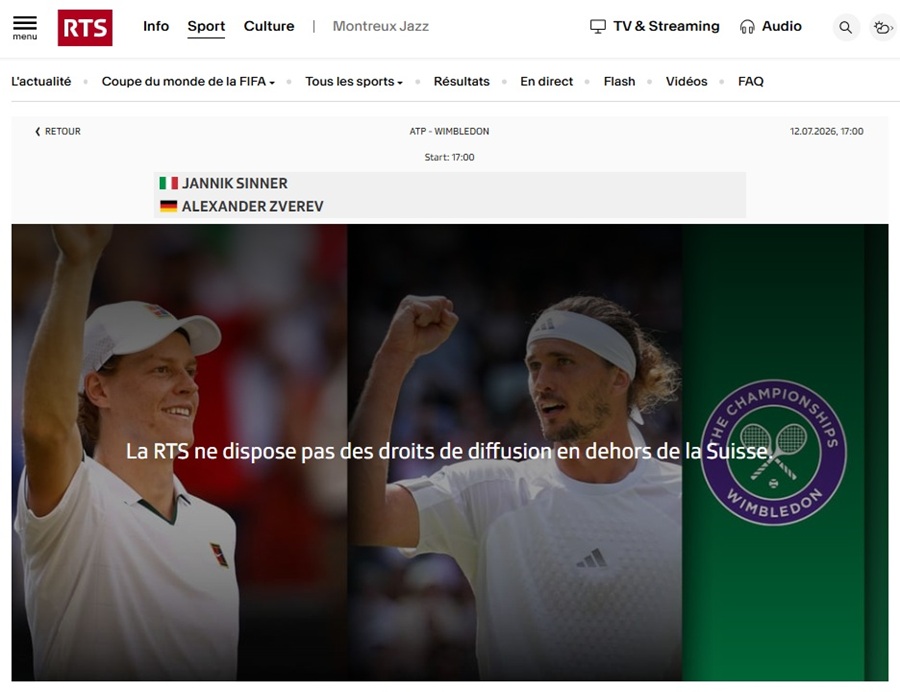The image size is (900, 692).
Task: Open TV & Streaming
Action: click(x=655, y=26)
